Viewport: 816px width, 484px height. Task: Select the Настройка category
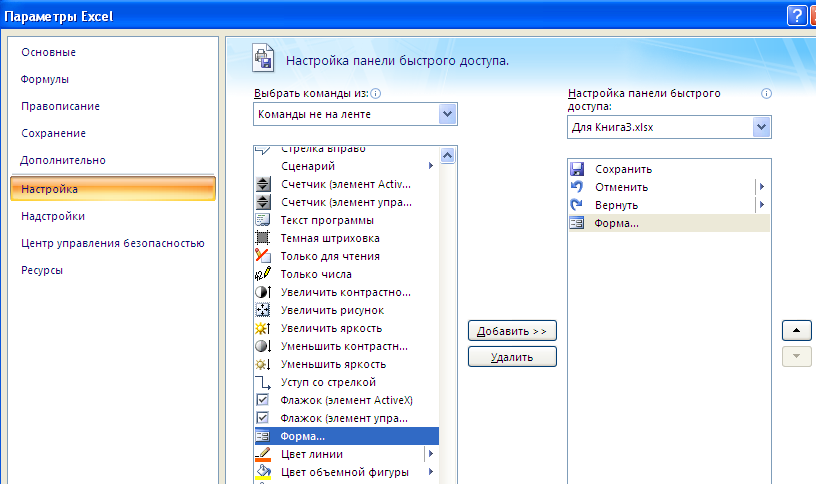coord(113,189)
